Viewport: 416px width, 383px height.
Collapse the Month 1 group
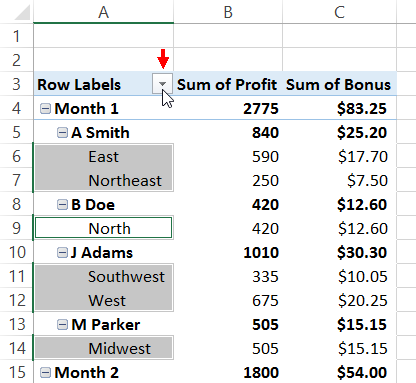45,109
